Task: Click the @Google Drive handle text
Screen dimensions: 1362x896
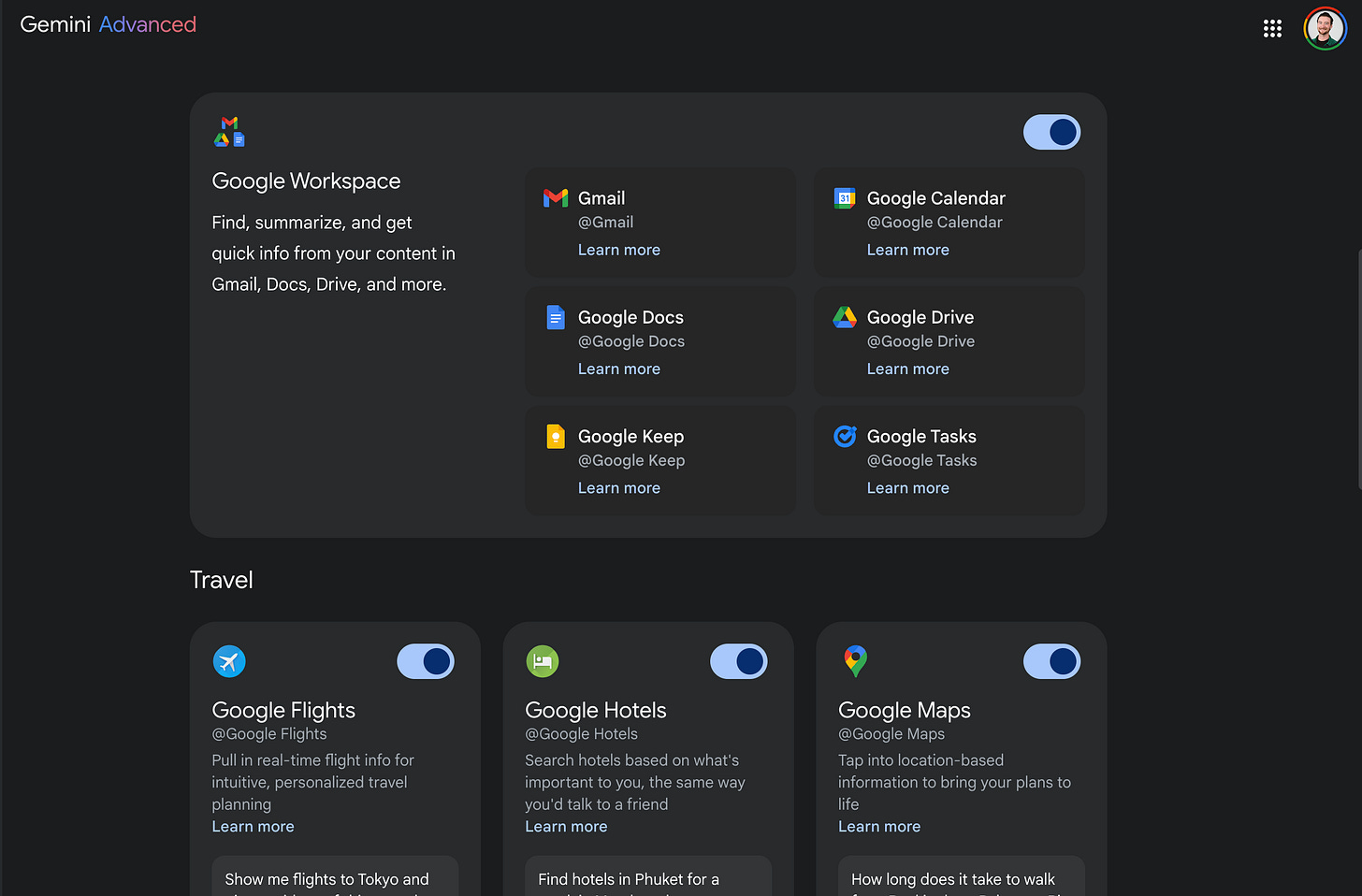Action: pos(920,341)
